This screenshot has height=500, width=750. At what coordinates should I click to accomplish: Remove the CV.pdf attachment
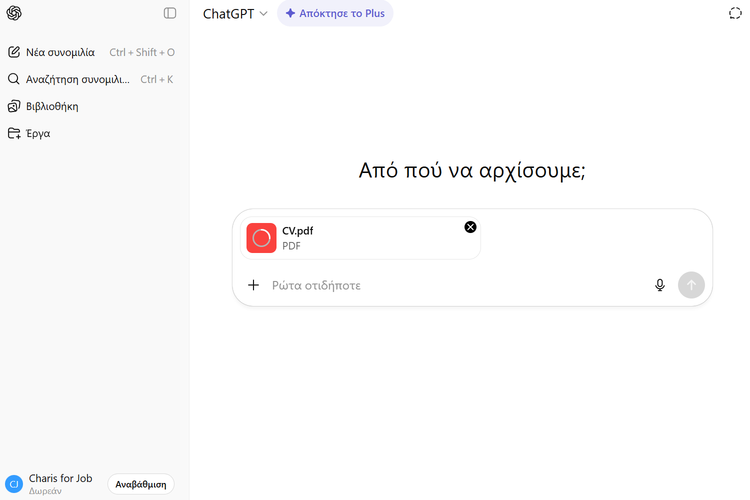click(x=470, y=227)
